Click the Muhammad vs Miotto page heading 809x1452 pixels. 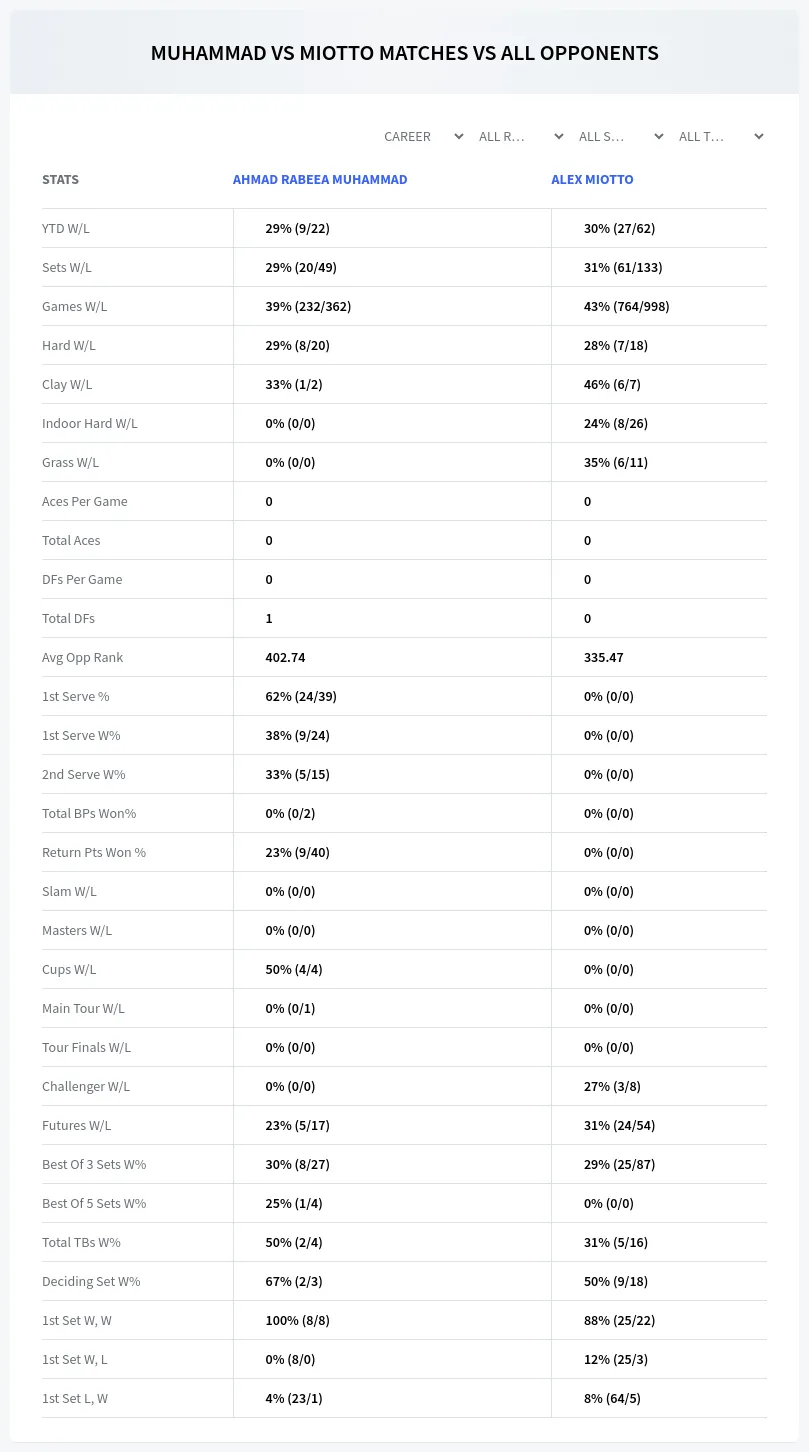tap(404, 53)
